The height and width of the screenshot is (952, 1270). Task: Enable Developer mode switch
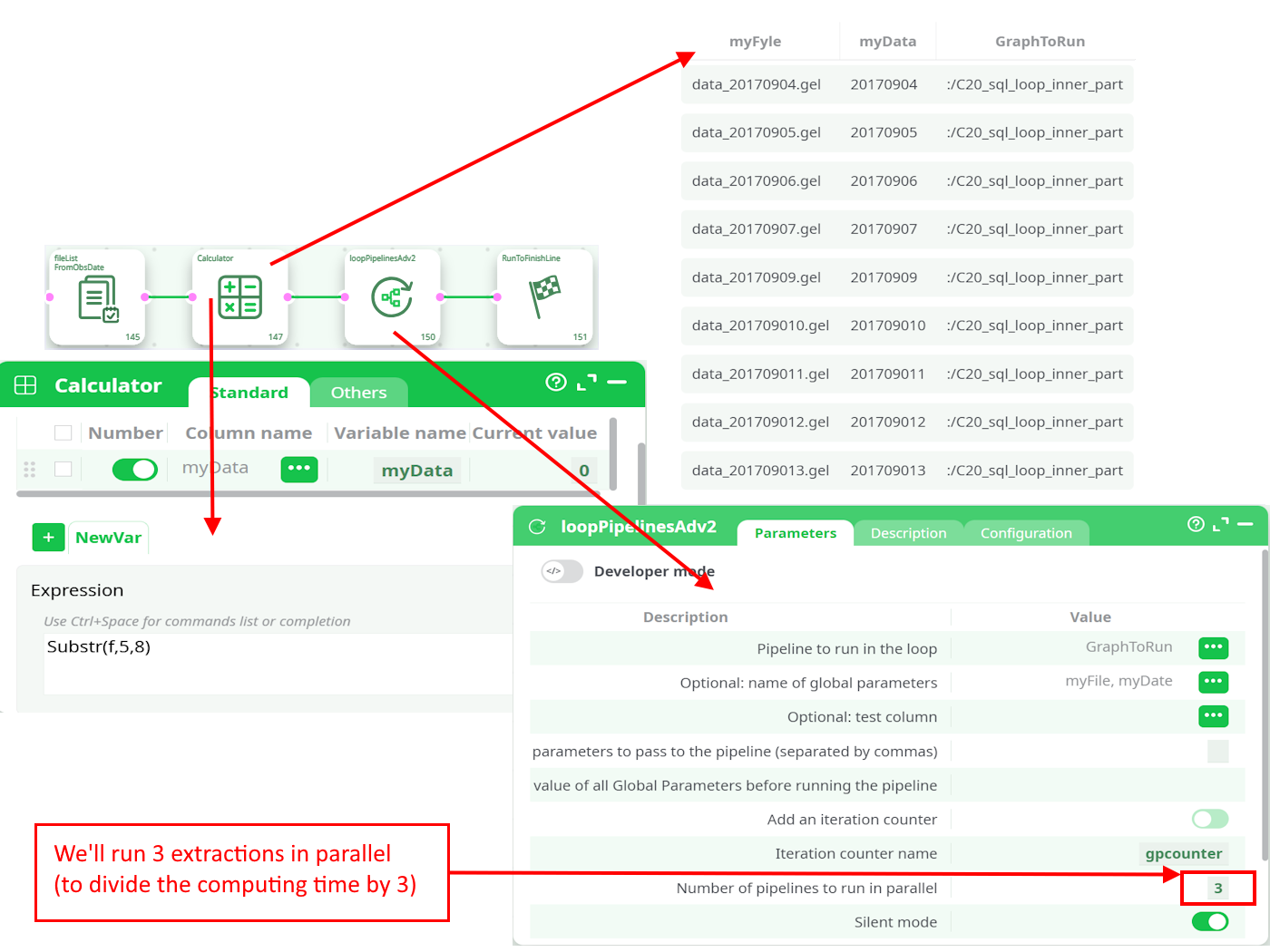[x=562, y=571]
